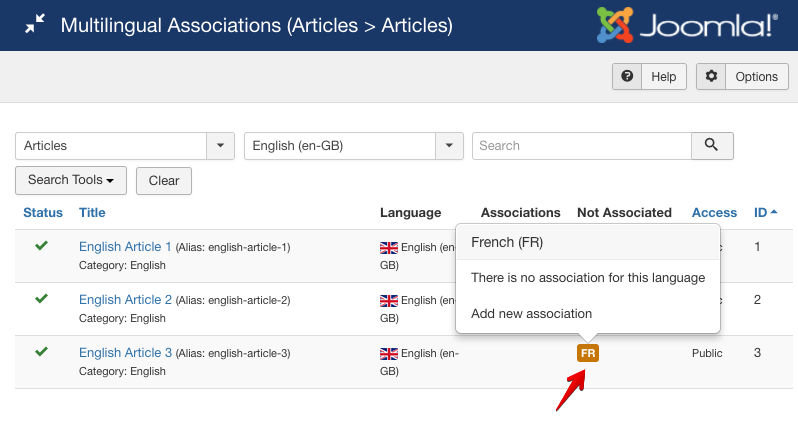Viewport: 798px width, 430px height.
Task: Toggle published status of English Article 1
Action: tap(42, 246)
